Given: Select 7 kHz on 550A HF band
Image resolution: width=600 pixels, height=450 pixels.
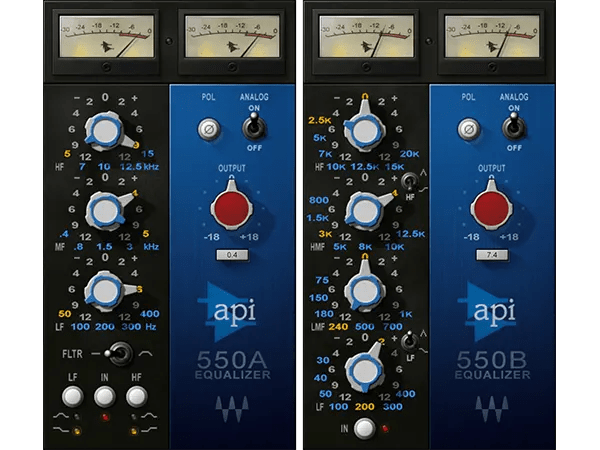Looking at the screenshot, I should 82,167.
